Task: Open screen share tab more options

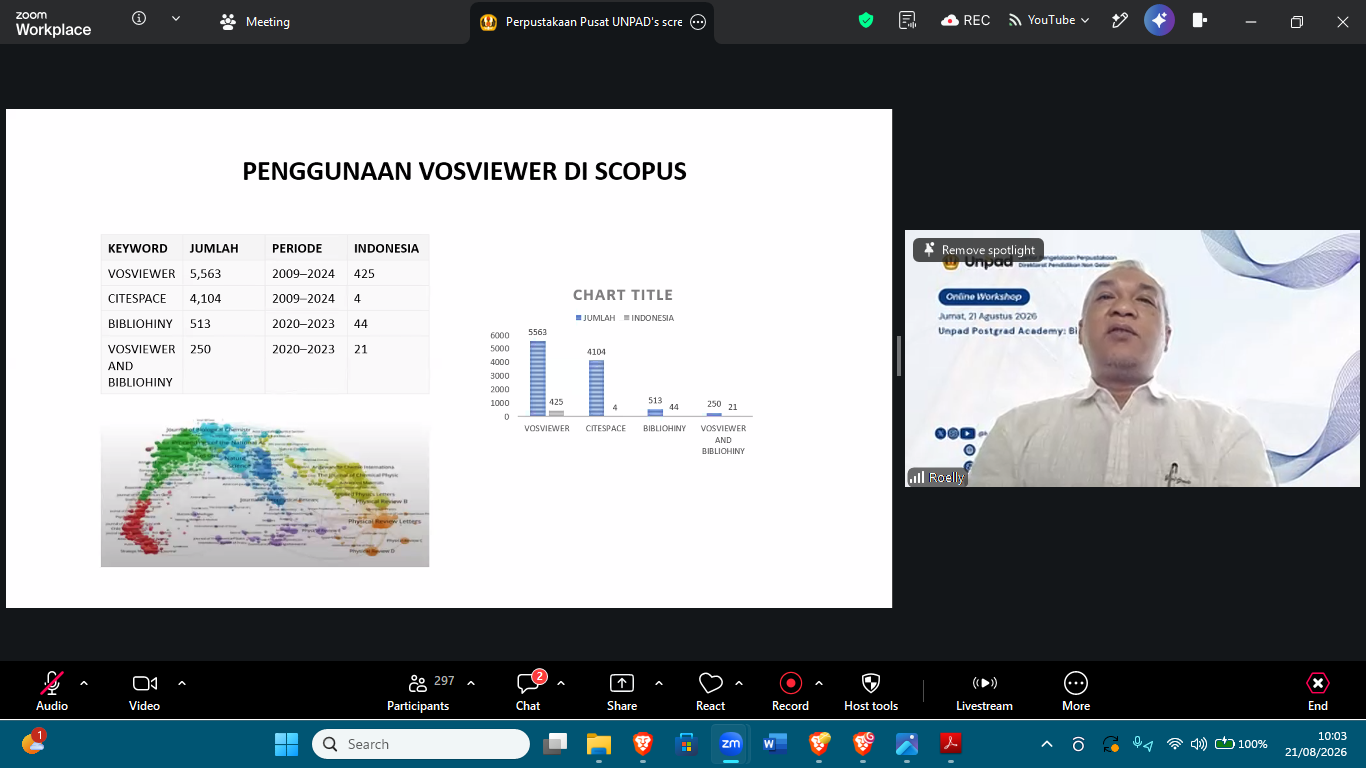Action: tap(698, 22)
